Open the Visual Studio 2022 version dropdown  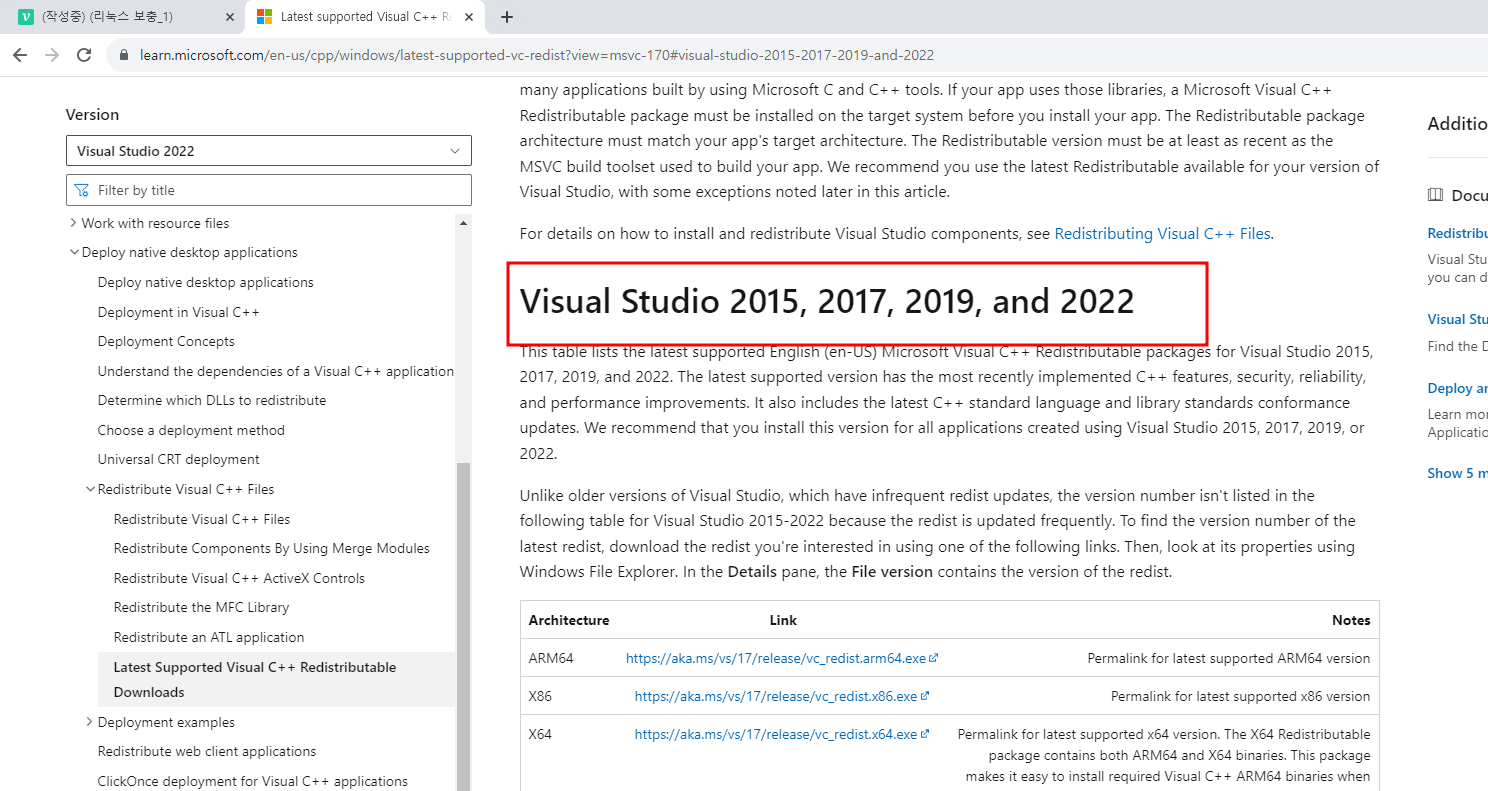(x=269, y=151)
